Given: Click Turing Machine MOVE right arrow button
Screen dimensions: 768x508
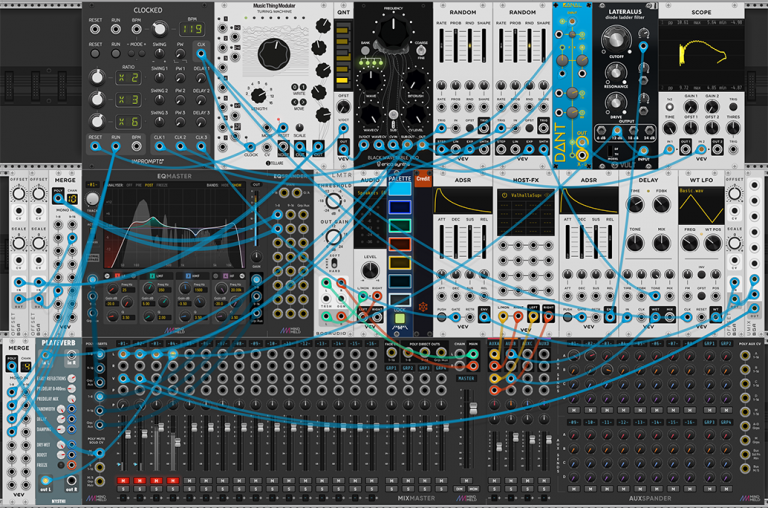Looking at the screenshot, I should [x=303, y=102].
